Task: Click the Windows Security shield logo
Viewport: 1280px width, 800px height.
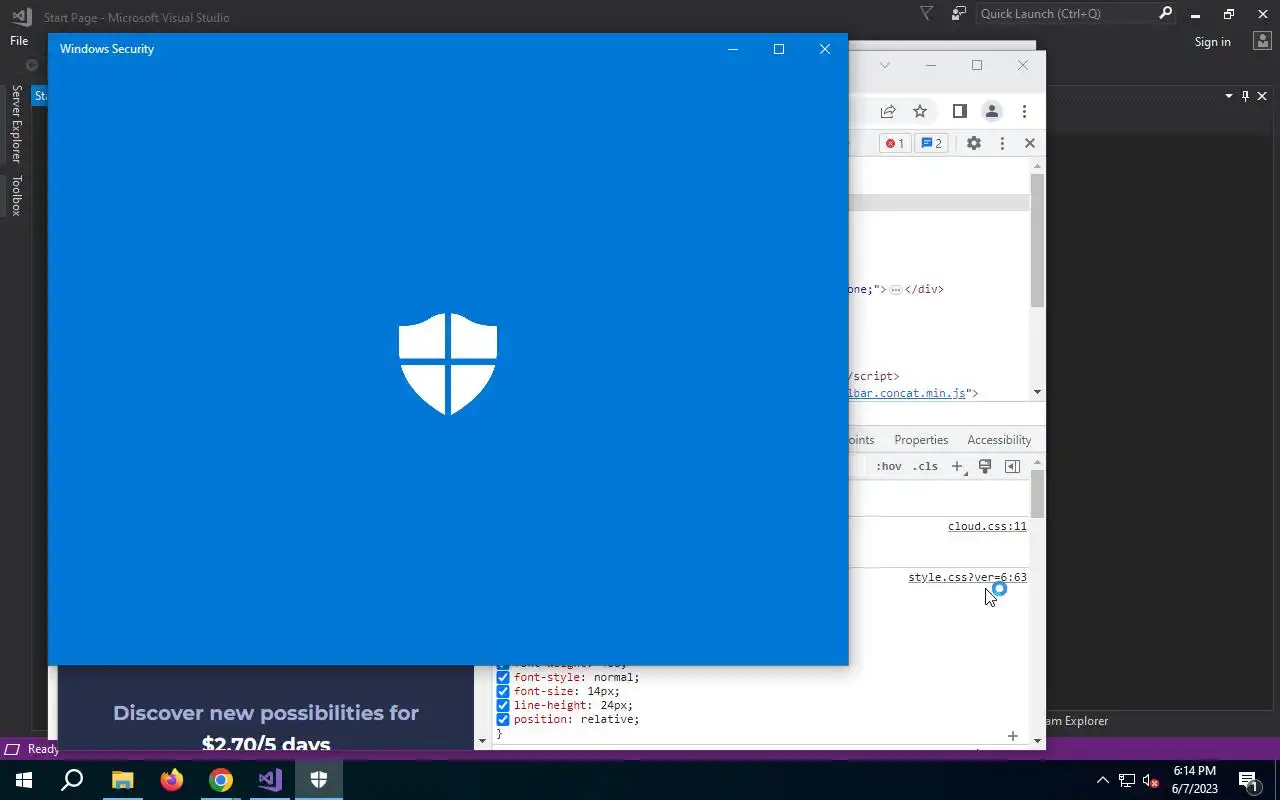Action: click(x=448, y=364)
